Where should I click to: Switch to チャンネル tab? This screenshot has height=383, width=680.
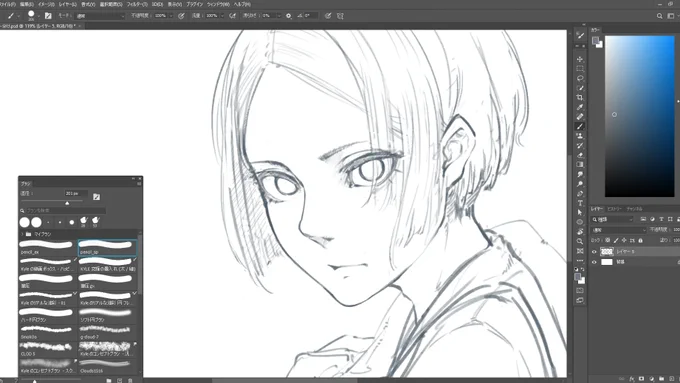pos(634,209)
